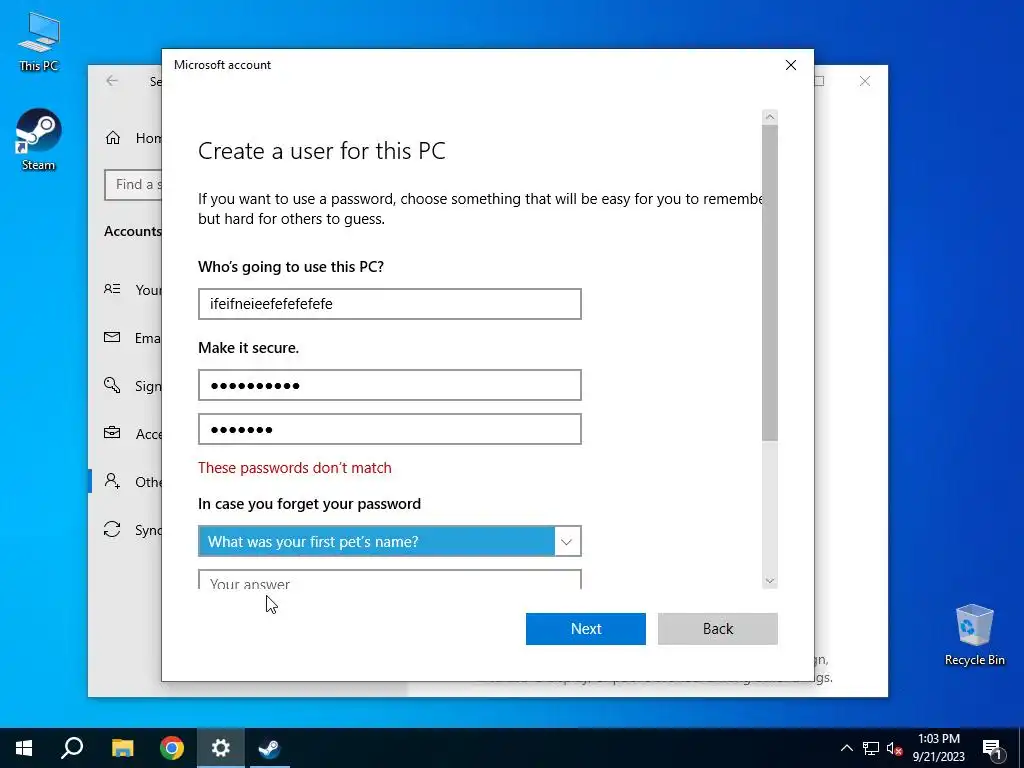Screen dimensions: 1024x768
Task: Open network status tray icon
Action: point(871,748)
